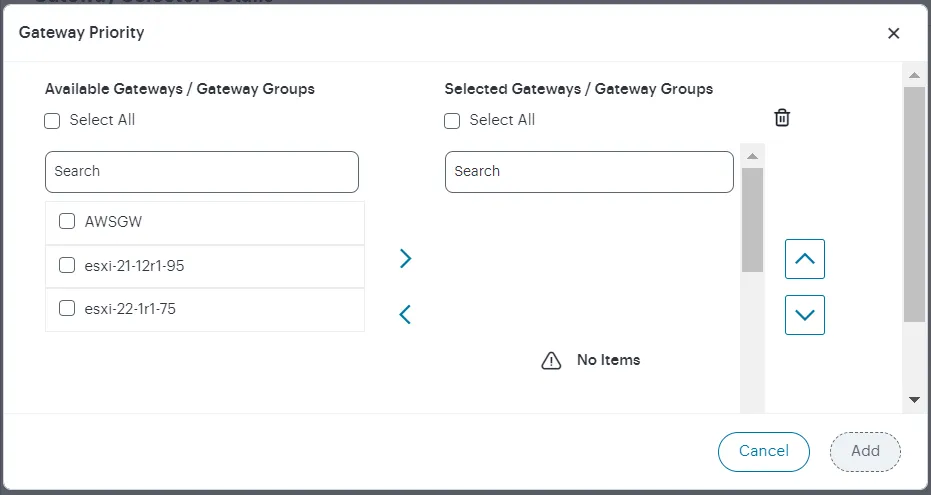Click the esxi-21-12r1-95 gateway name
Viewport: 931px width, 495px height.
point(134,265)
